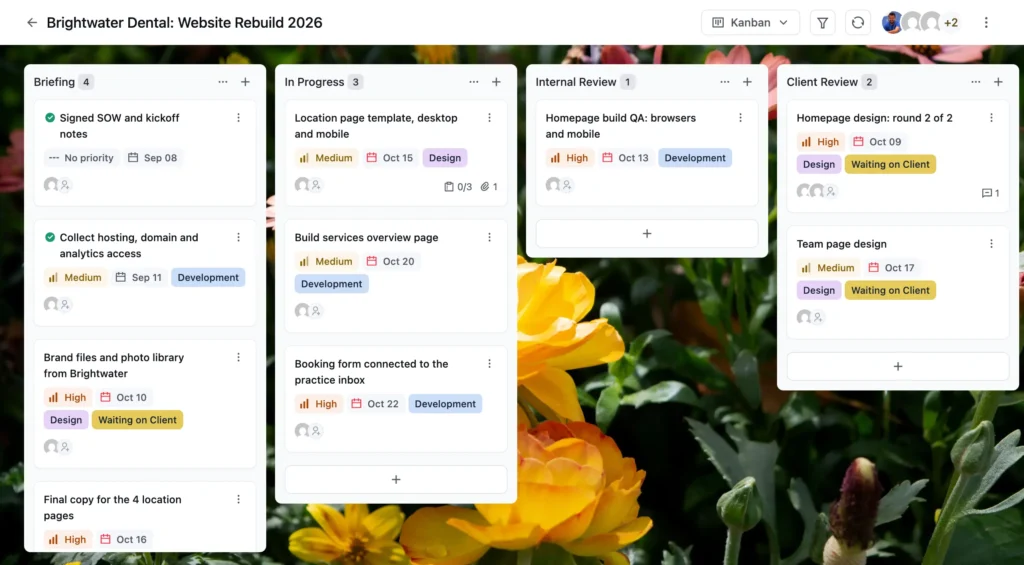
Task: Click Brightwater Dental project title
Action: pyautogui.click(x=184, y=23)
